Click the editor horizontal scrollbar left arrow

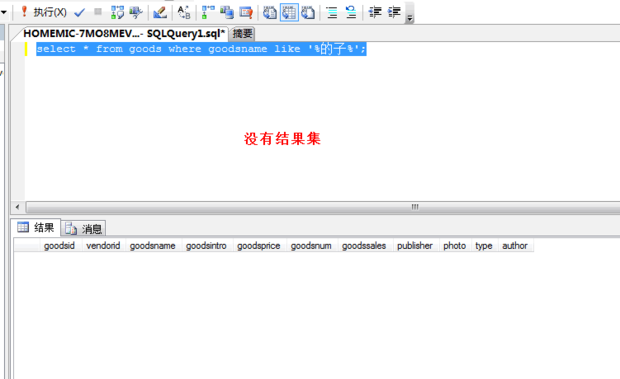[17, 207]
